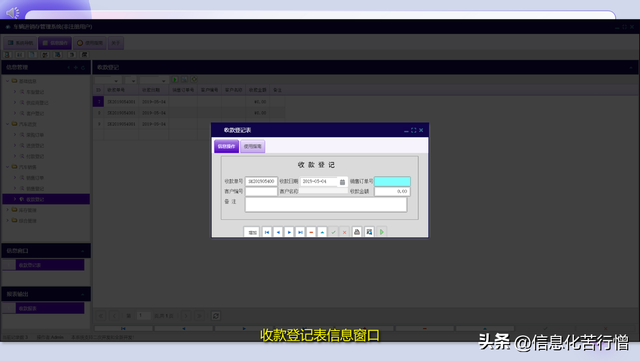Collapse 基础信息 folder in the tree

(7, 81)
